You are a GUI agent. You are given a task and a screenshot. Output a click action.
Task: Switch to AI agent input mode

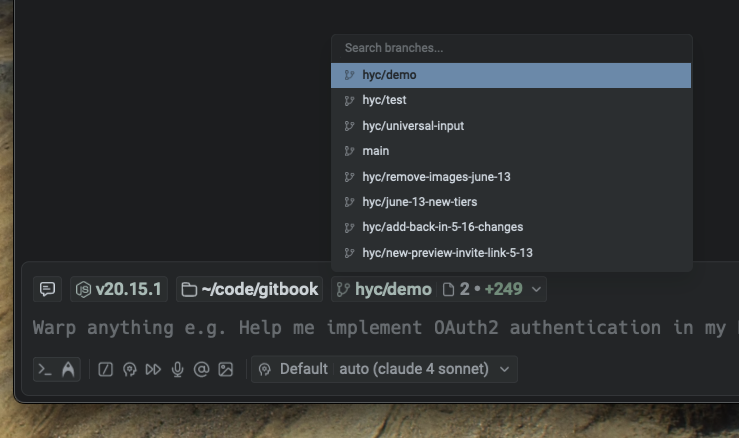point(68,369)
